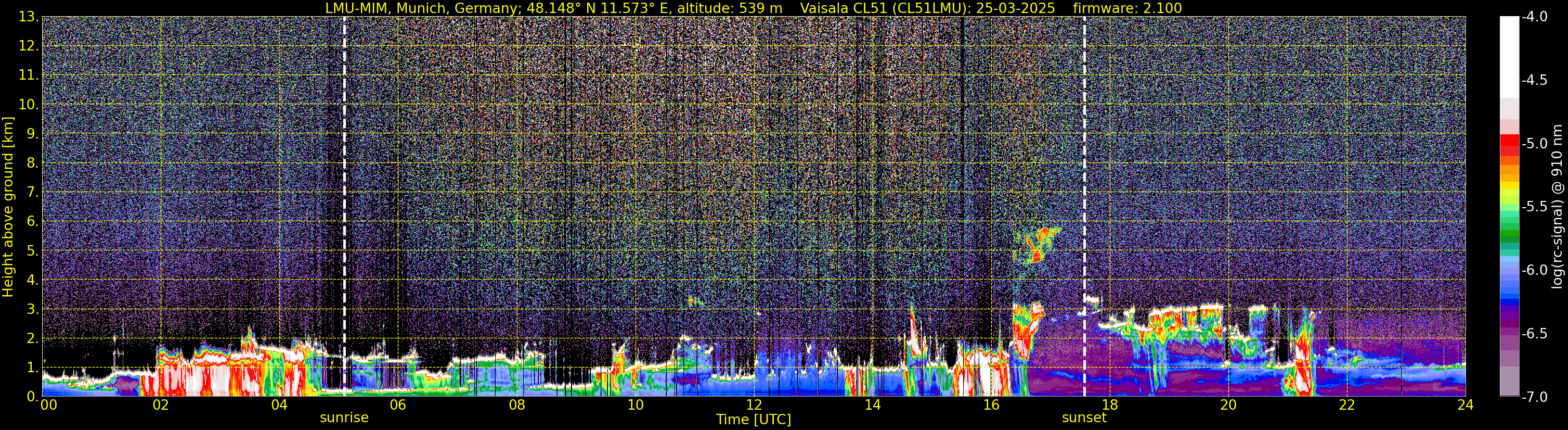Click time axis tick label '14'
Image resolution: width=1568 pixels, height=430 pixels.
point(872,405)
